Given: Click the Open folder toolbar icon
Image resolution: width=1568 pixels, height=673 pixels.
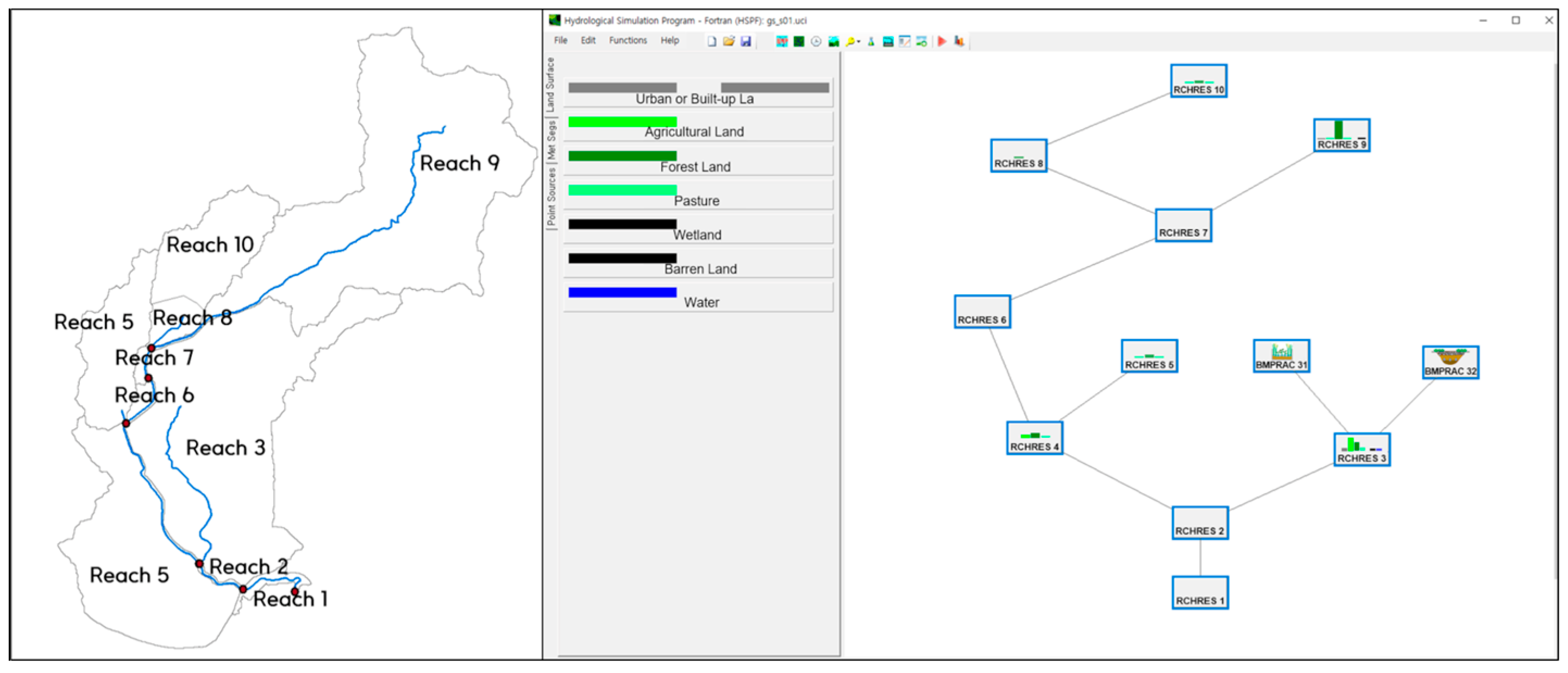Looking at the screenshot, I should point(729,41).
